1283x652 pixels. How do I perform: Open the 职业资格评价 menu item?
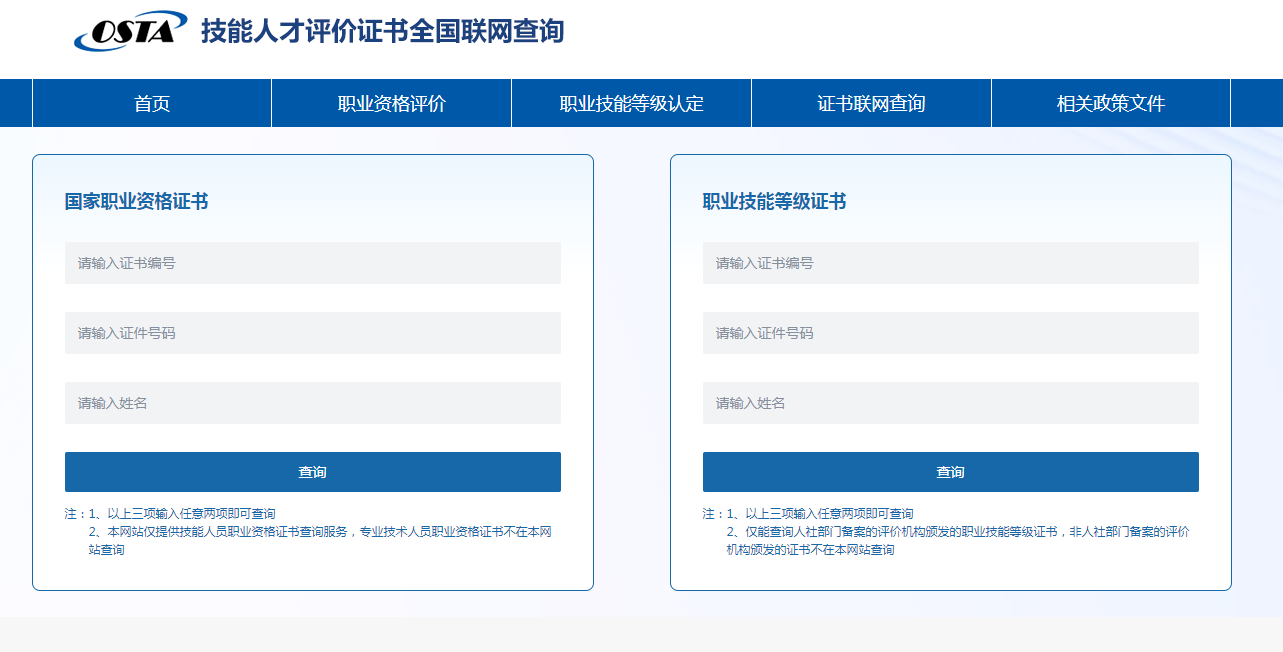pos(391,104)
